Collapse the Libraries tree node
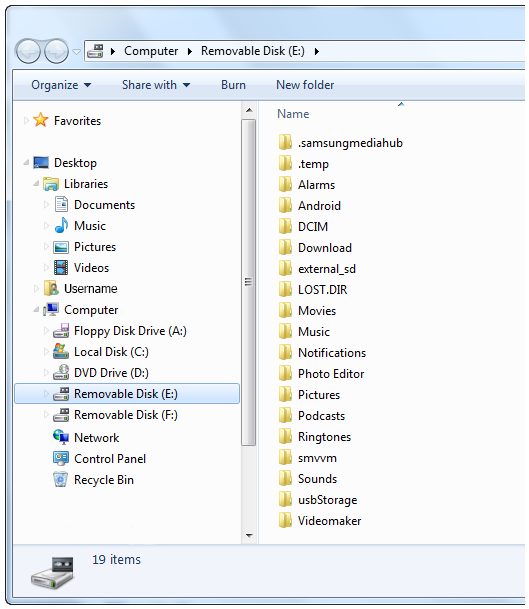Screen dimensions: 529x609 point(37,183)
